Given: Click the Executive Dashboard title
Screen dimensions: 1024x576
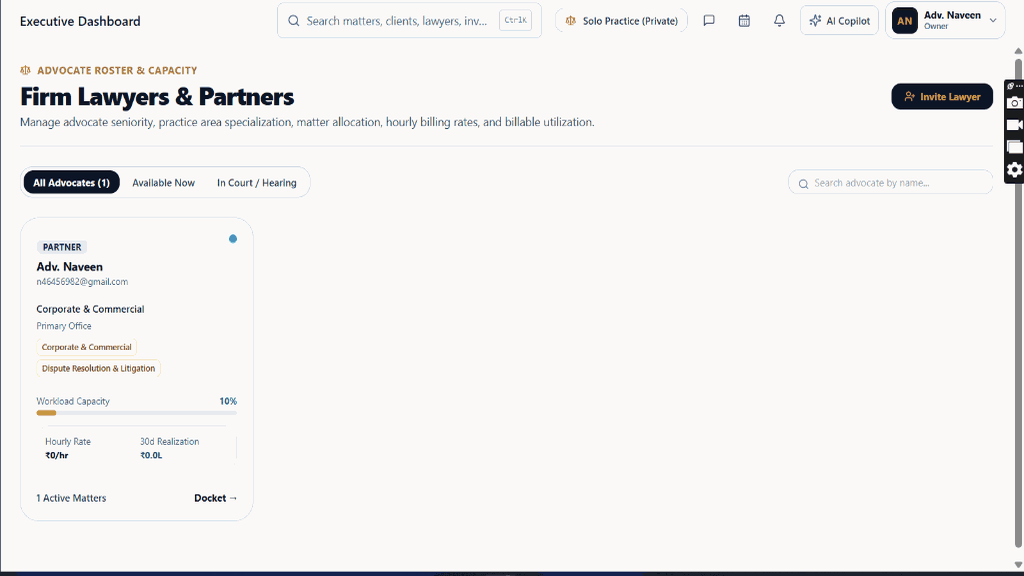Looking at the screenshot, I should point(80,21).
